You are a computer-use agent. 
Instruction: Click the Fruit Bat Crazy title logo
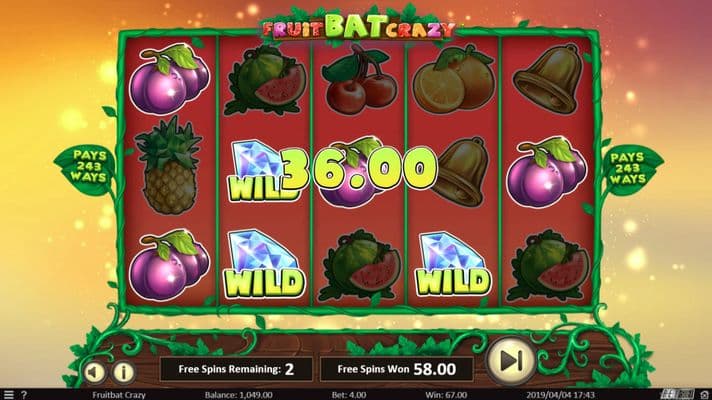click(x=359, y=27)
